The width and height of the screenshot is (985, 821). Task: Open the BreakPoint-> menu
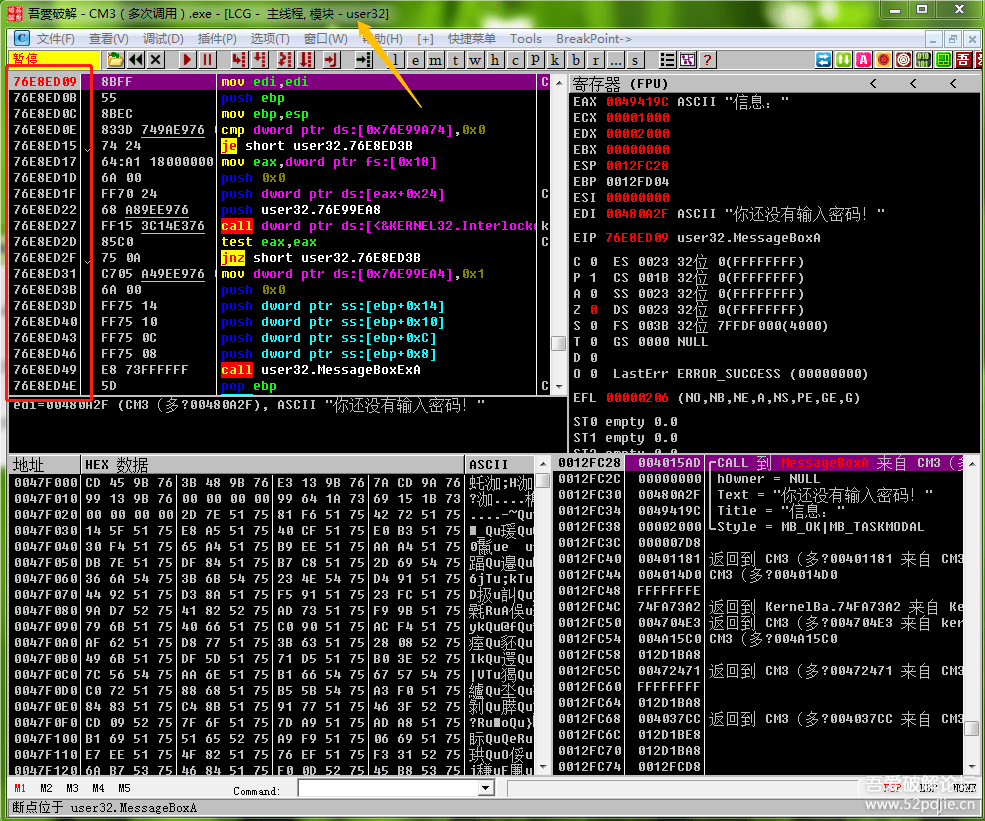point(594,38)
